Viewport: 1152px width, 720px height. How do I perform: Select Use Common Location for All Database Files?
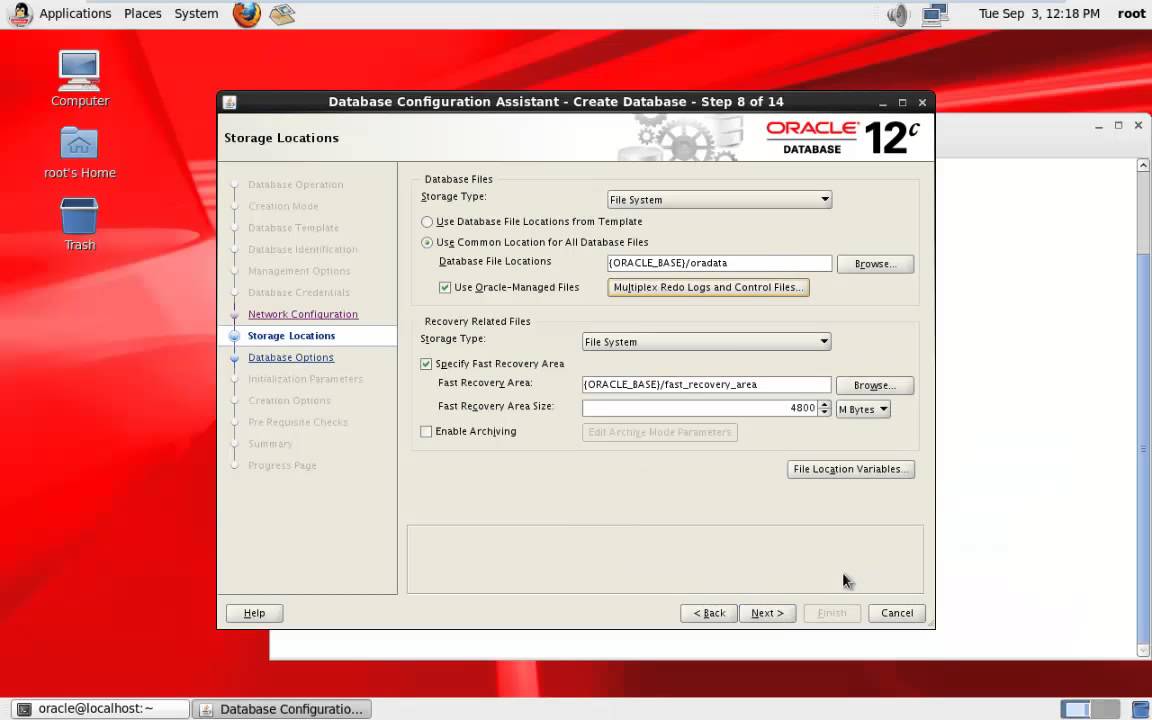point(427,242)
